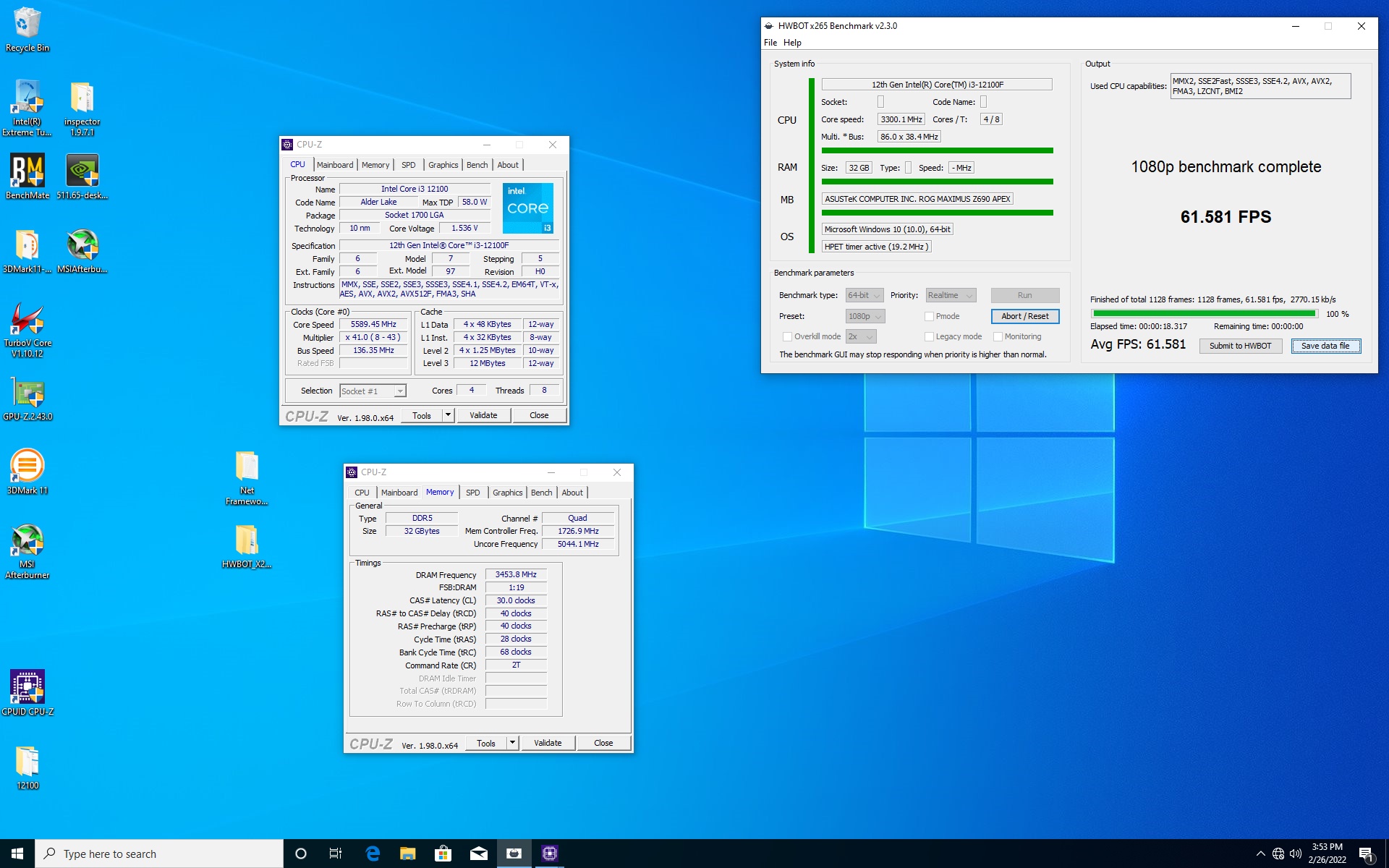Screen dimensions: 1389x868
Task: Open the 3DMark11 folder icon
Action: pos(27,251)
